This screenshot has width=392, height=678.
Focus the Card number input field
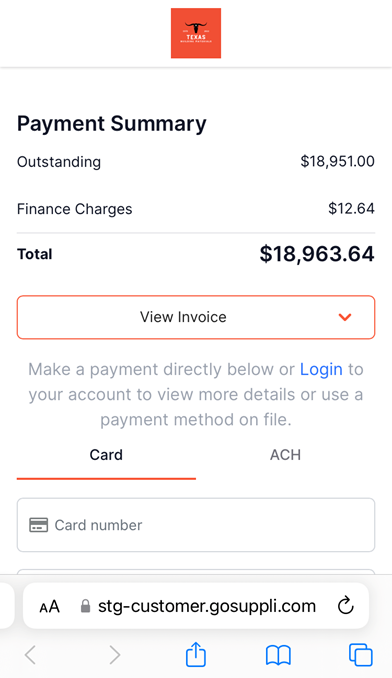(x=196, y=525)
